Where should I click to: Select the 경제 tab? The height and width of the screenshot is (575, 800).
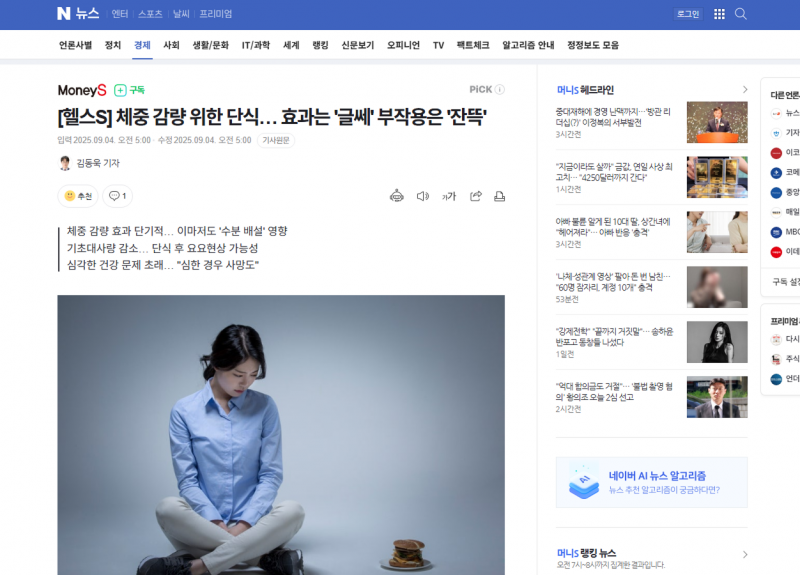point(142,45)
